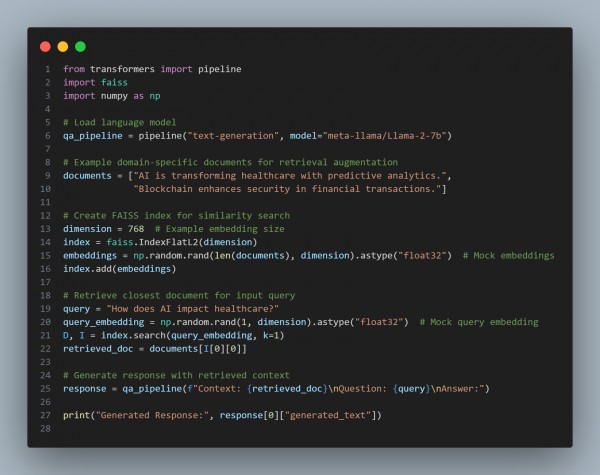This screenshot has width=600, height=475.
Task: Click 'documents[I[0][0]]' on line 22
Action: tap(198, 349)
